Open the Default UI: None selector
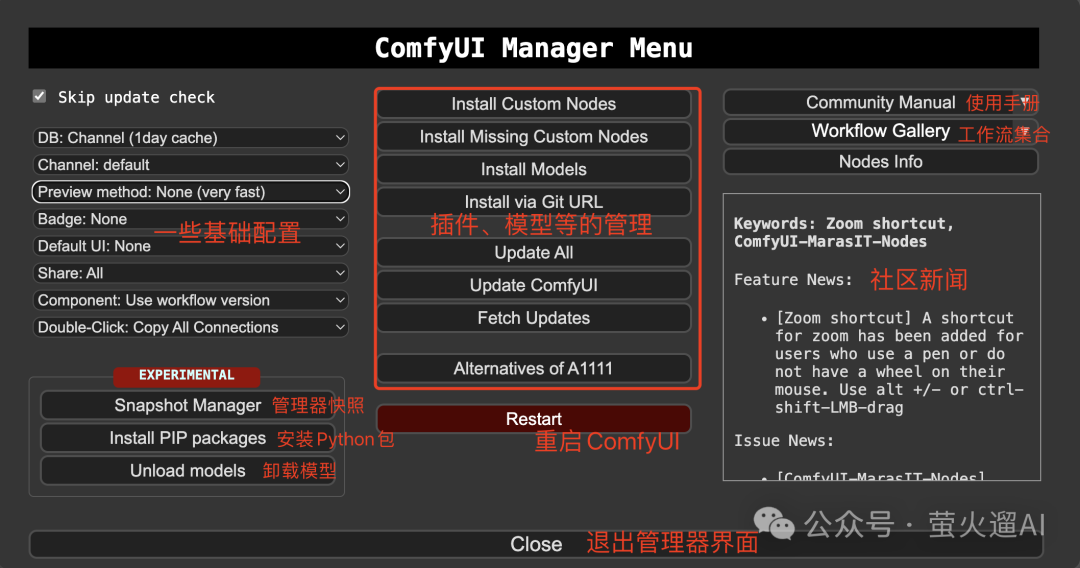The image size is (1080, 568). coord(190,246)
